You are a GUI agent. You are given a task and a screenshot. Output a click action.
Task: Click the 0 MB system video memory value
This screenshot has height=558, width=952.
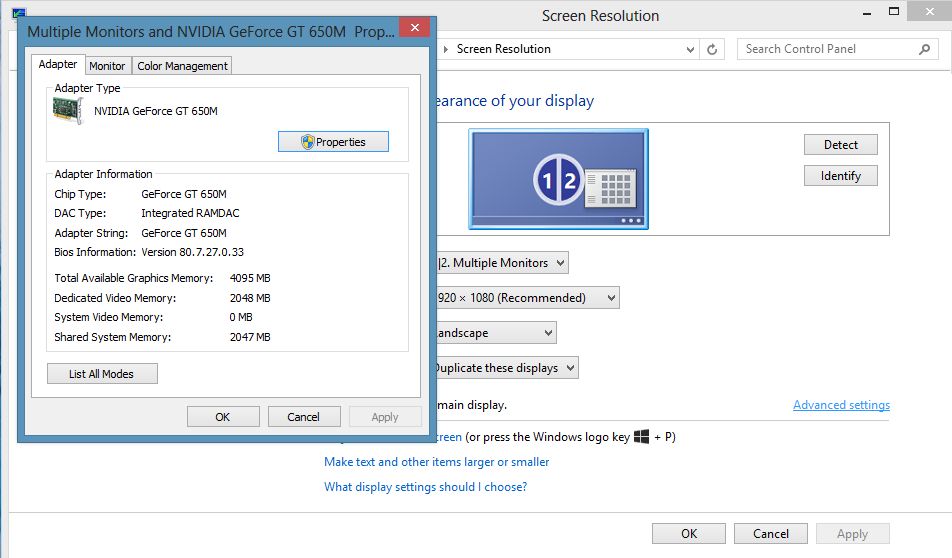(x=241, y=317)
